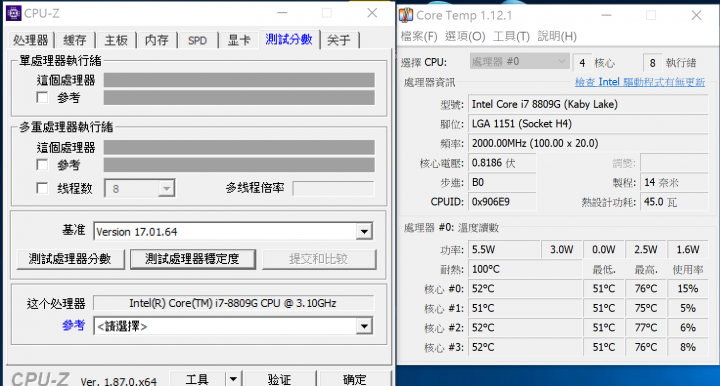Select the 測試分數 tab
This screenshot has height=386, width=720.
[289, 39]
